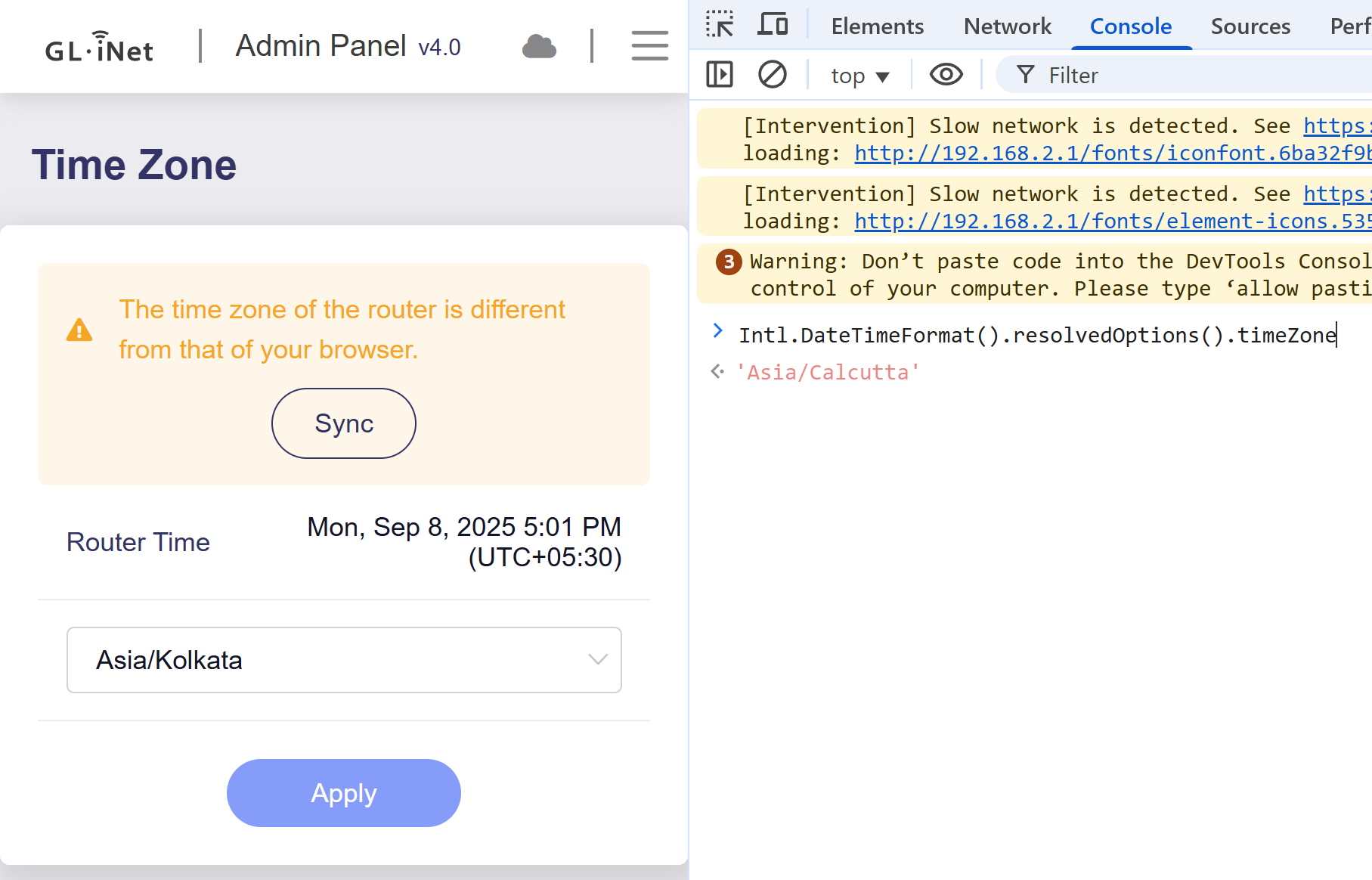Screen dimensions: 1372x880
Task: Open live expression eye icon
Action: pos(946,75)
